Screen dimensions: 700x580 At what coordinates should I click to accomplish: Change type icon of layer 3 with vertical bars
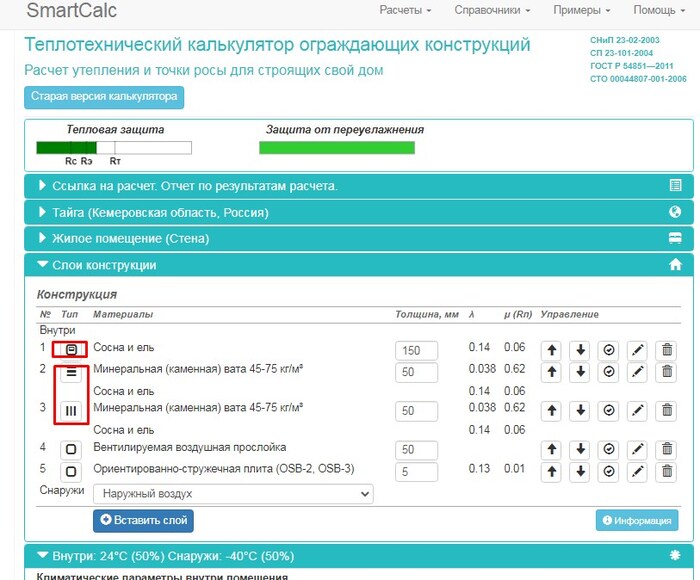tap(71, 411)
